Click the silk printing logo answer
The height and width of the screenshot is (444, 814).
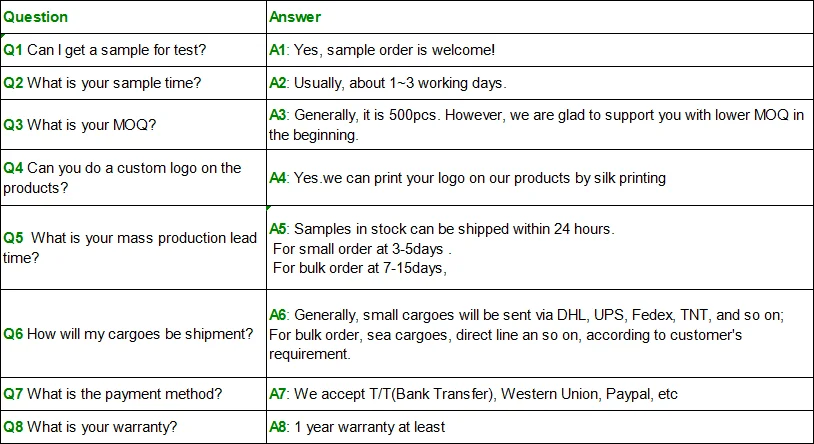[x=467, y=178]
